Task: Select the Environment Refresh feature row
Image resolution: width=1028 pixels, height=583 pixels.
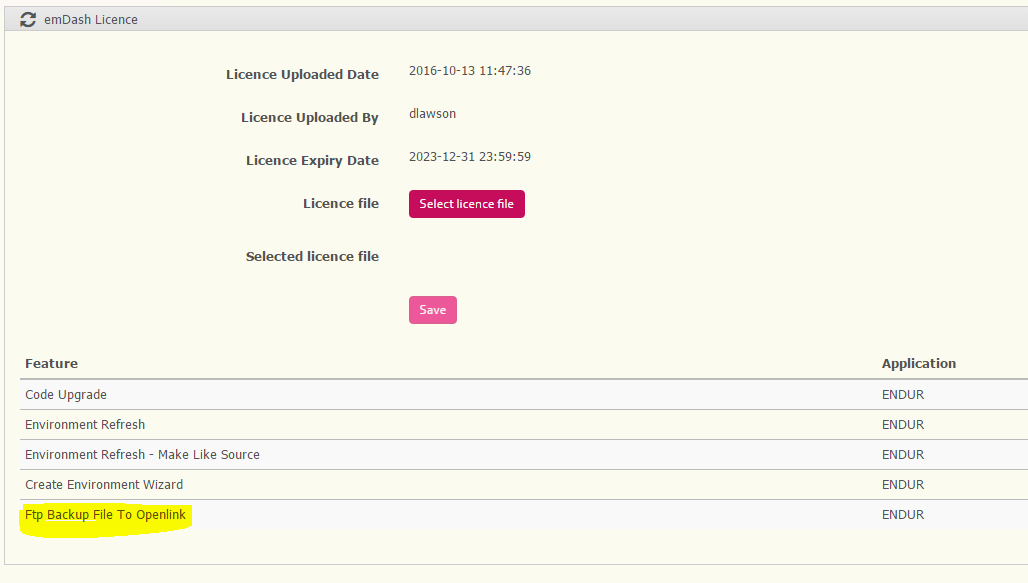Action: [524, 425]
